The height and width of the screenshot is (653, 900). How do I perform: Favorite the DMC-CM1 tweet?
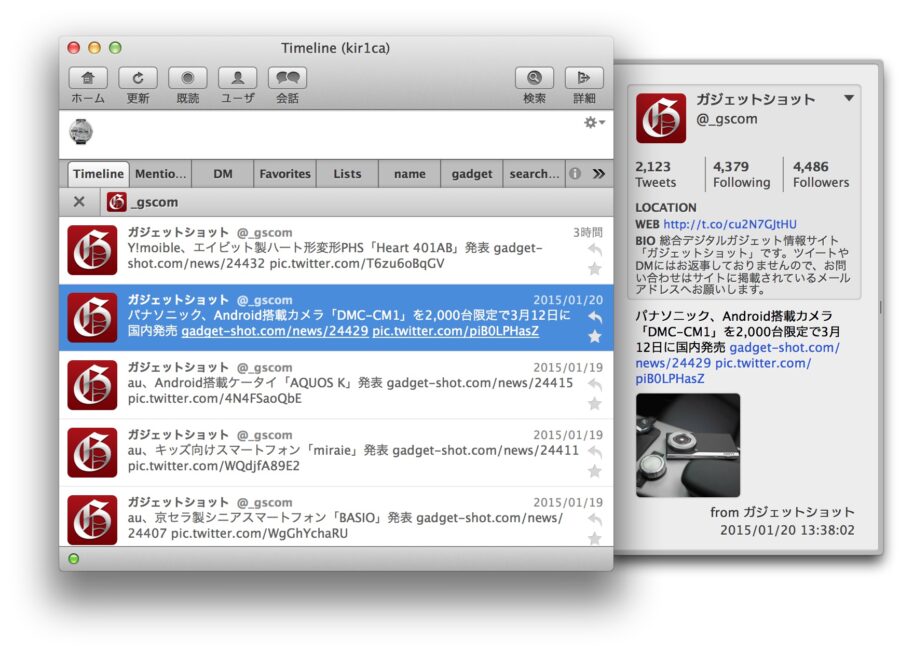tap(595, 336)
